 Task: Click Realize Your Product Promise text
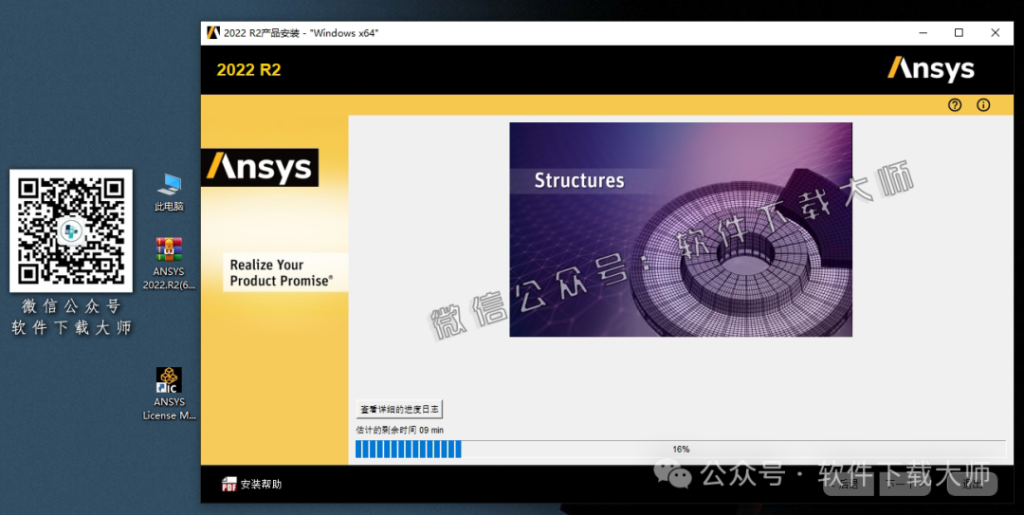281,273
